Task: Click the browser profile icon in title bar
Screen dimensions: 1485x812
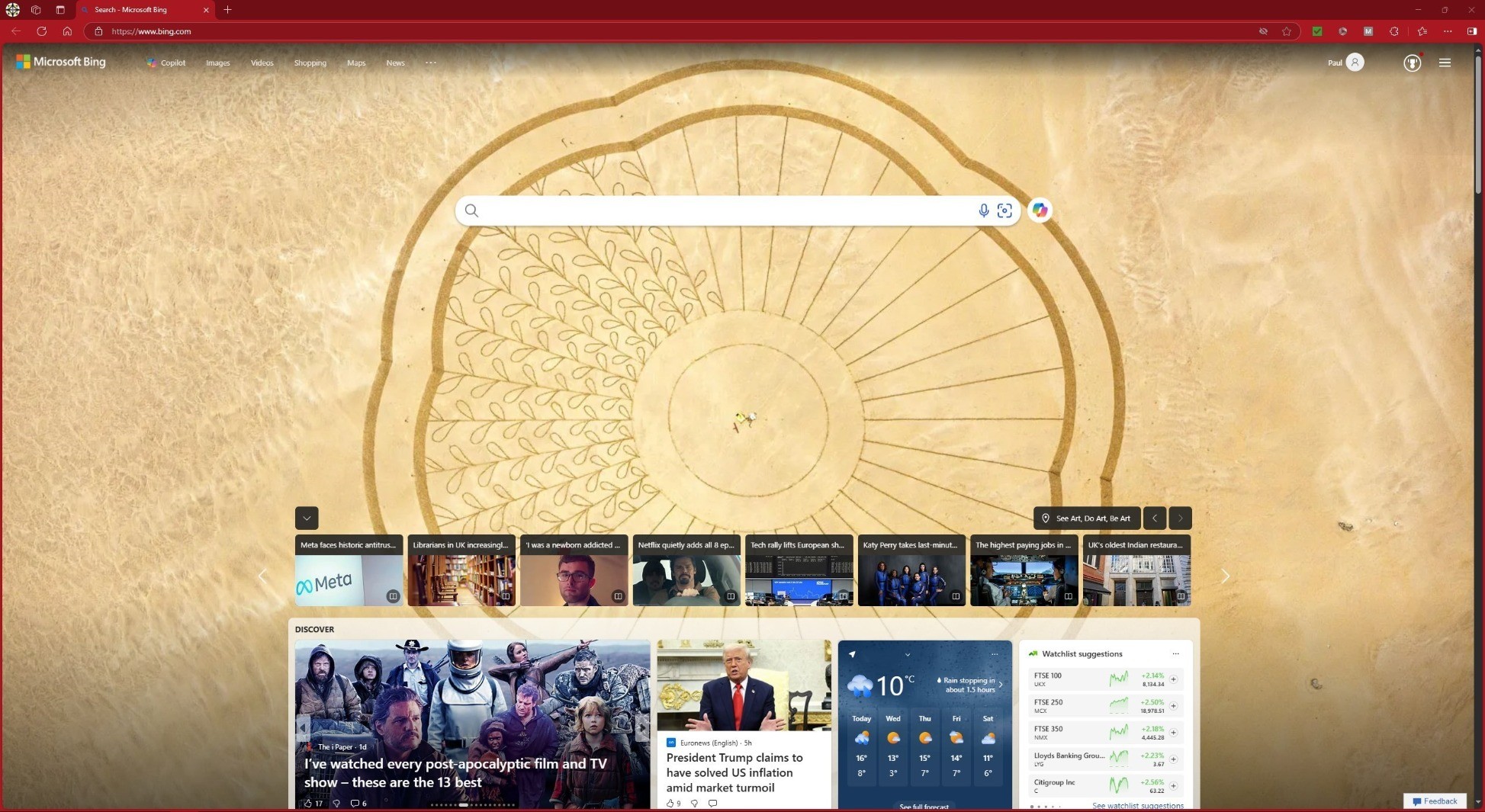Action: point(13,10)
